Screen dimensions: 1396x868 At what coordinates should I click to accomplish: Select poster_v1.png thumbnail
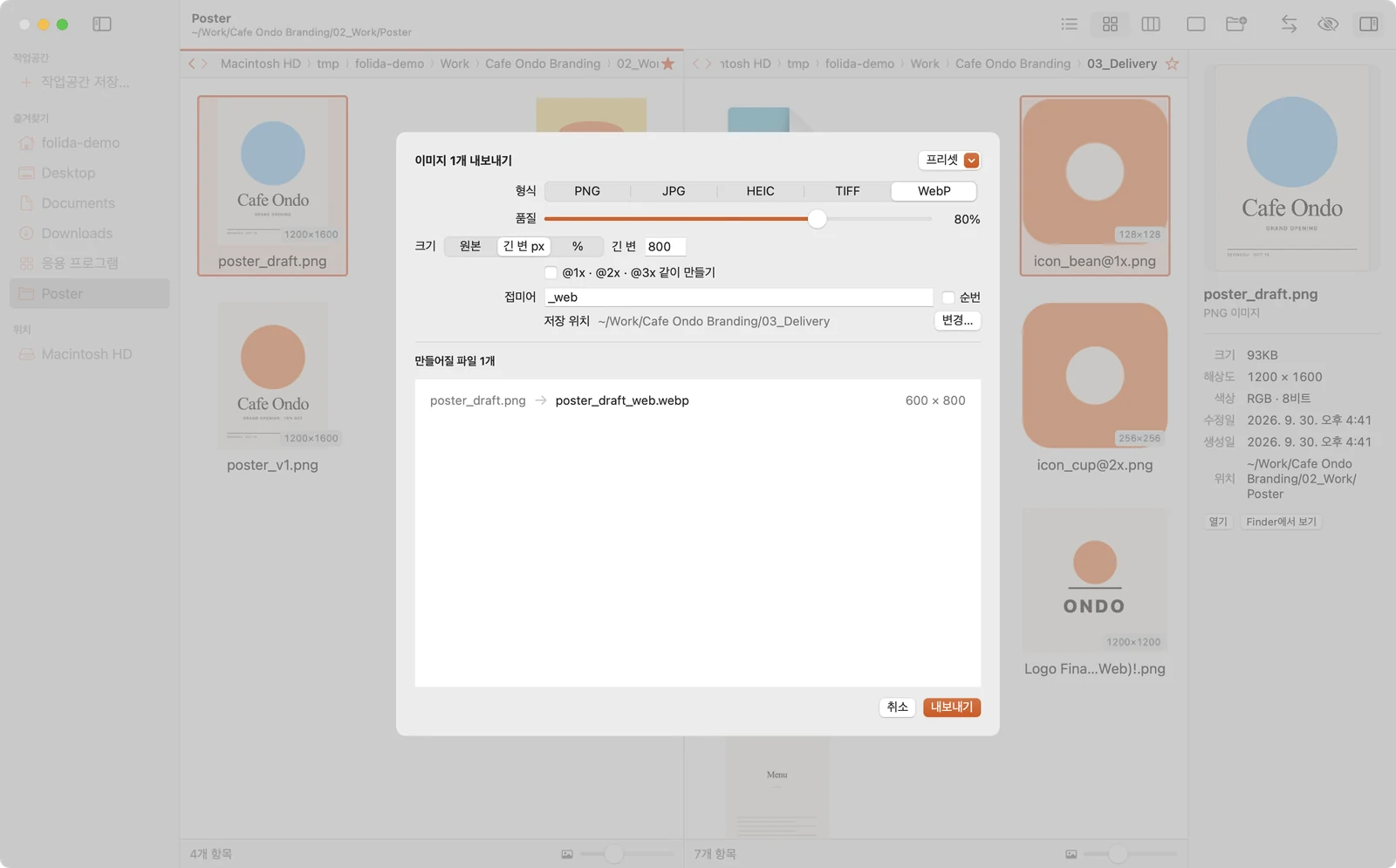pos(272,376)
